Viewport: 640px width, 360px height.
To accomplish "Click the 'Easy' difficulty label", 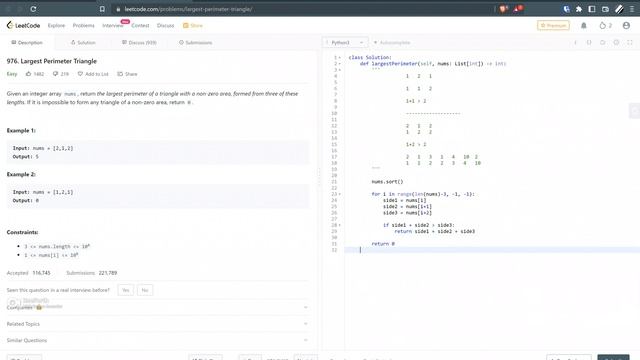I will tap(12, 74).
